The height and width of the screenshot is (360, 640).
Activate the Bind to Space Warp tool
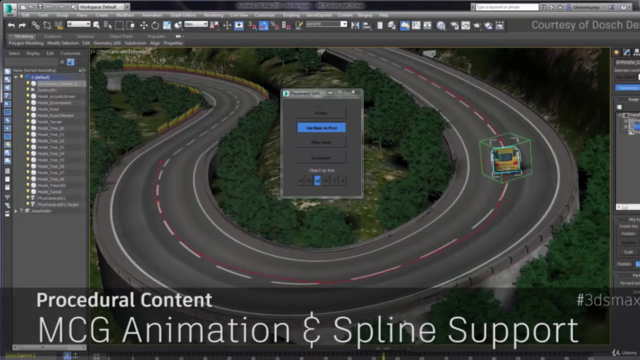point(58,26)
